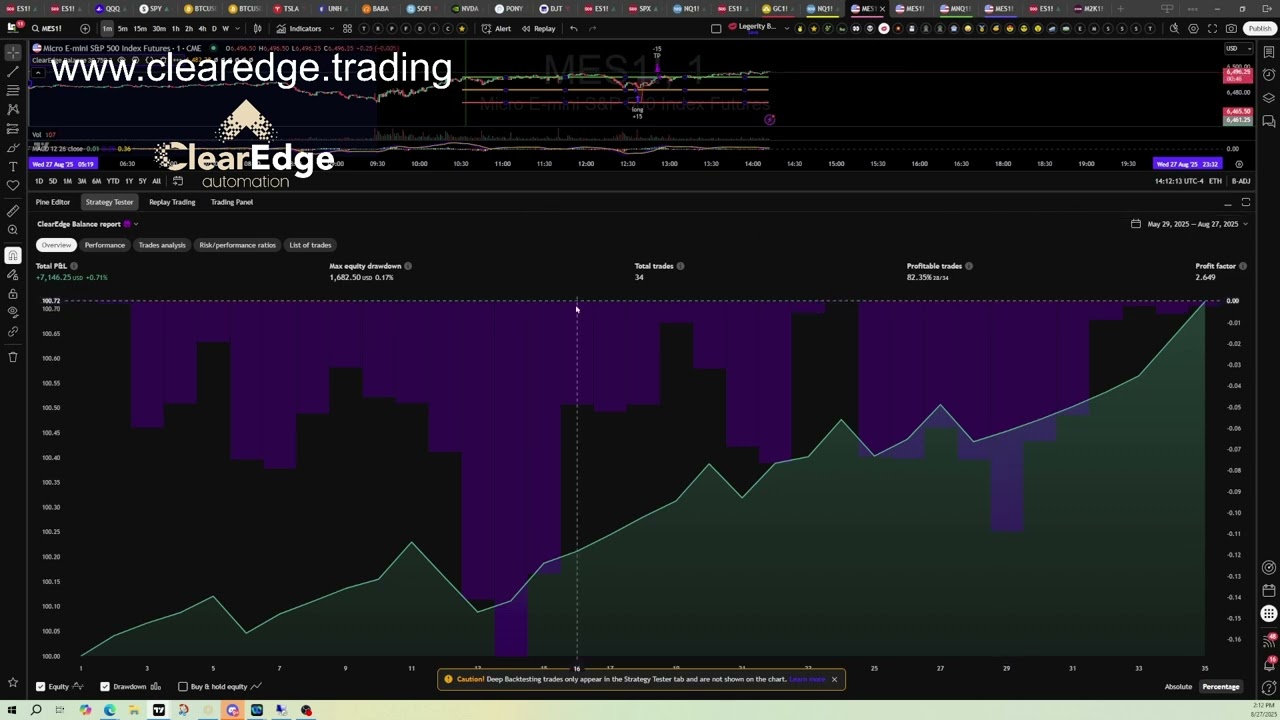Start bar Replay mode

[538, 28]
